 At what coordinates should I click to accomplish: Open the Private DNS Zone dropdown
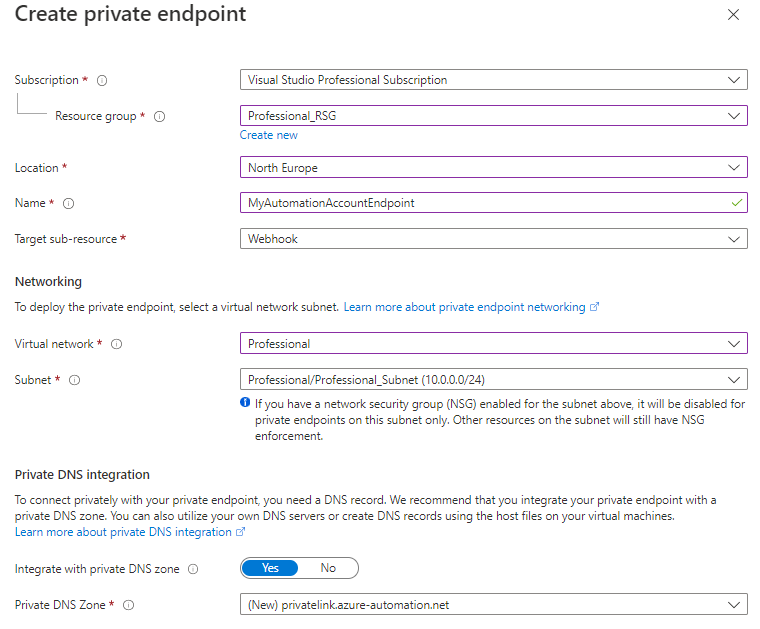tap(493, 605)
